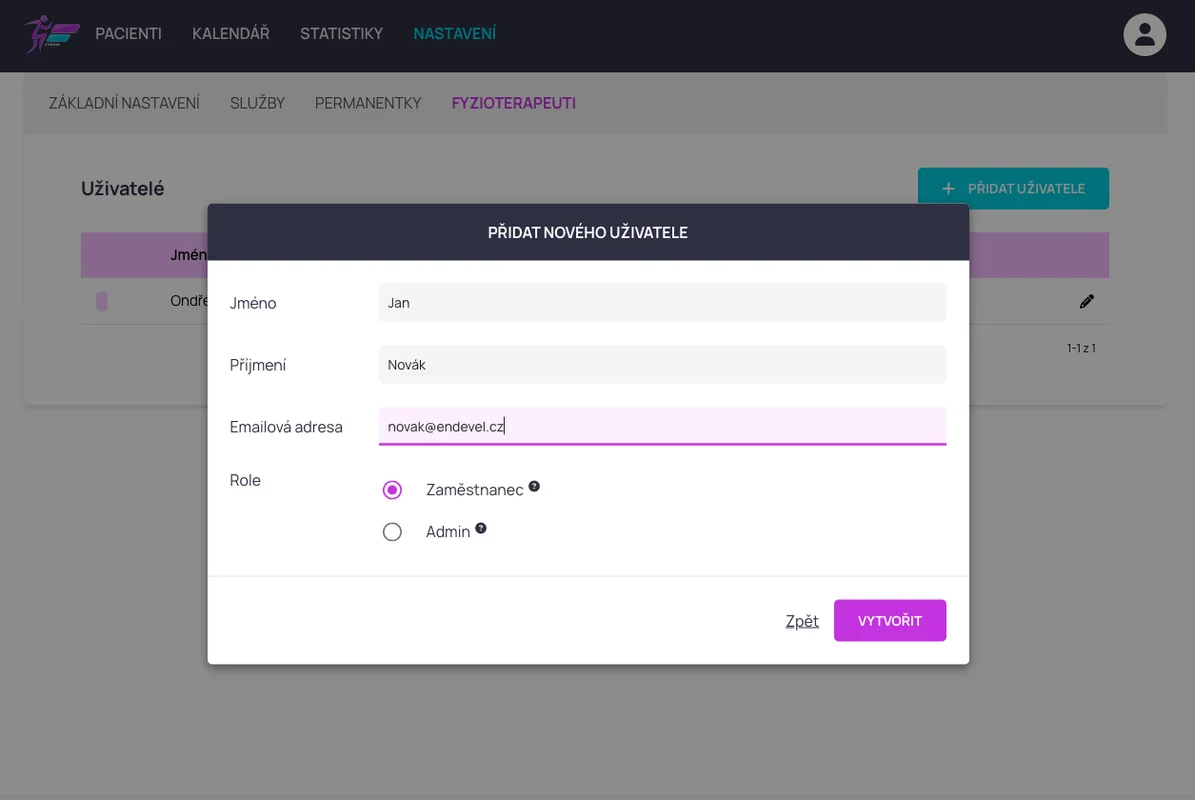
Task: Click the Zpět link to go back
Action: tap(802, 621)
